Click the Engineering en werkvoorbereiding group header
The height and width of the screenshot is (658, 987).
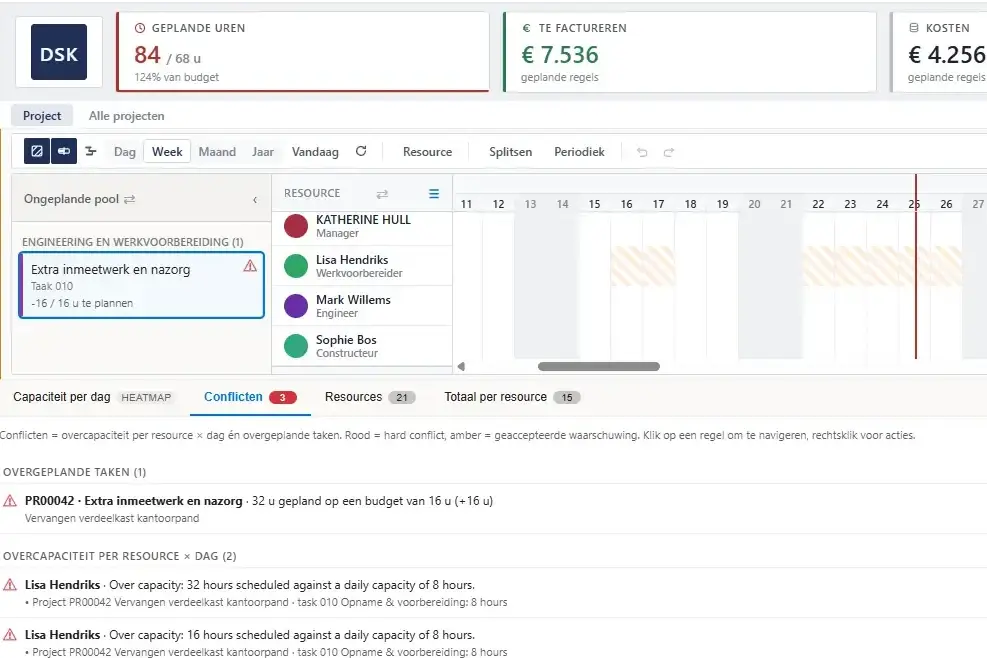133,242
